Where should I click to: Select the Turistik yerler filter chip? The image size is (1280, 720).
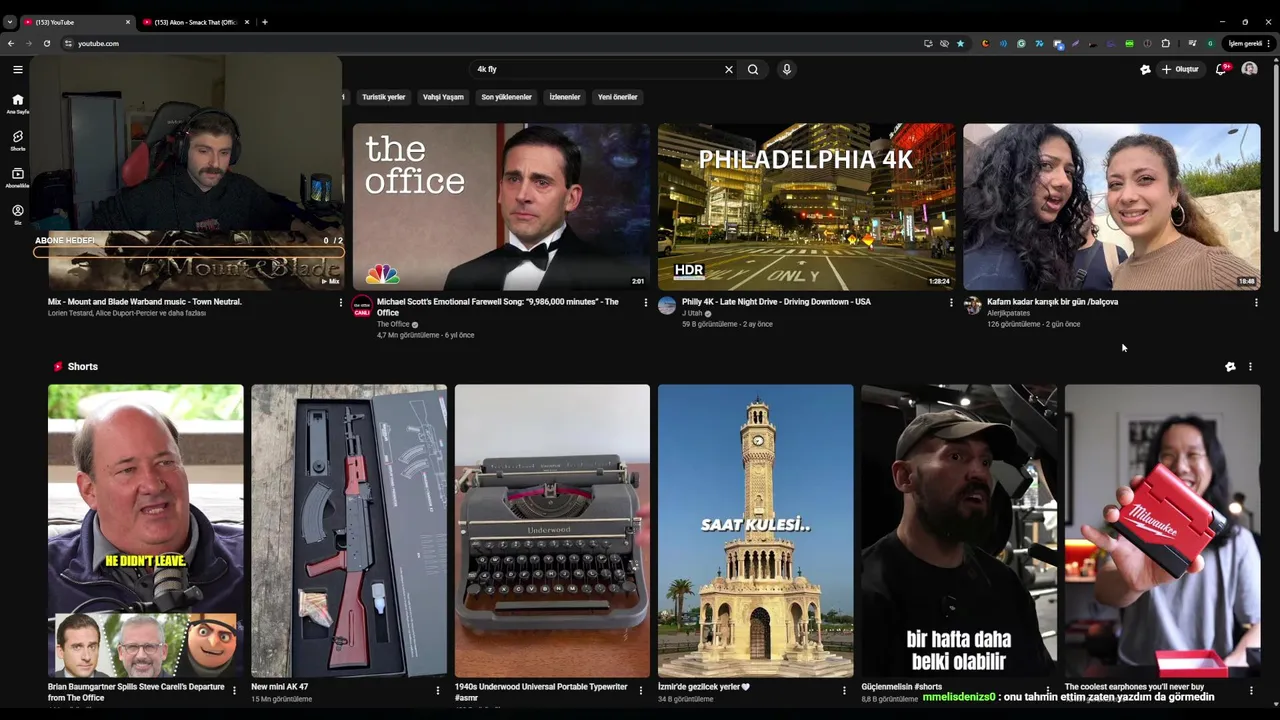click(384, 97)
